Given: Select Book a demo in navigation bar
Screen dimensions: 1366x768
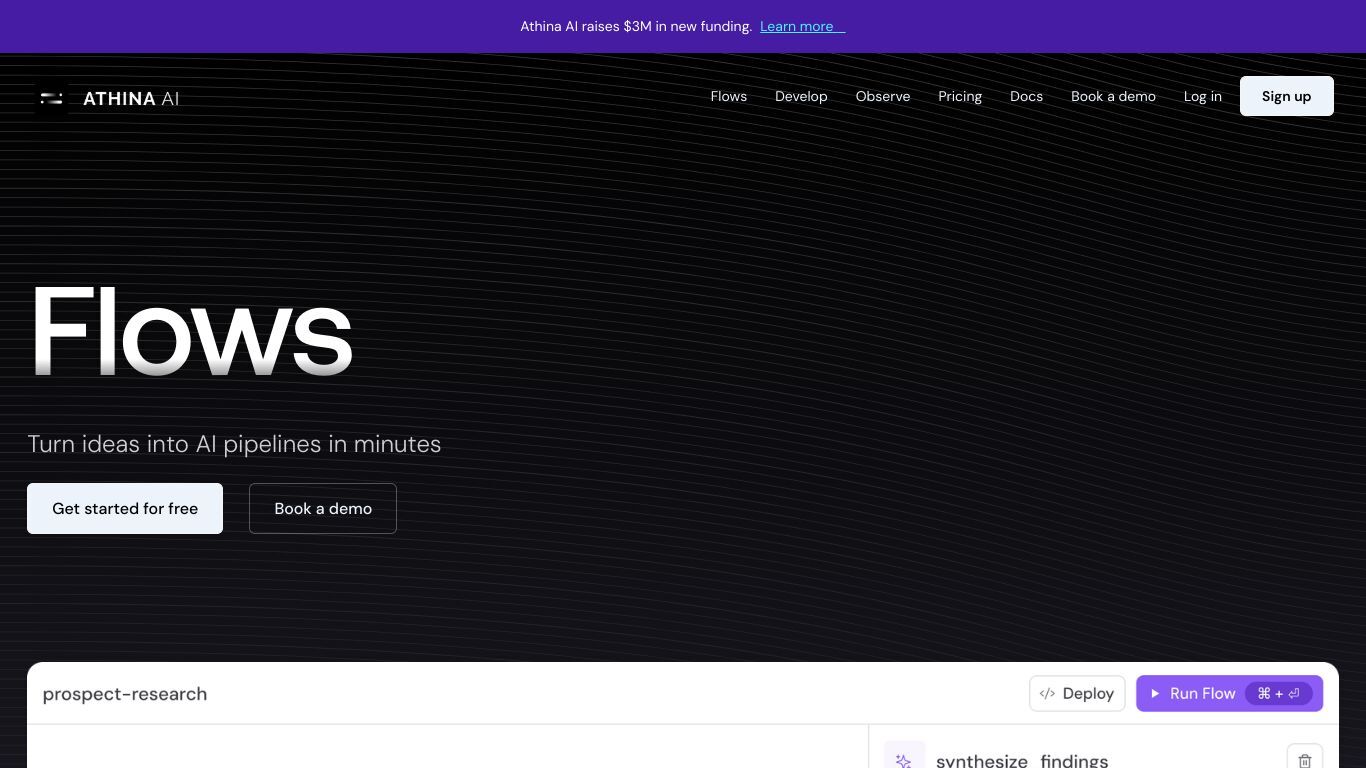Looking at the screenshot, I should [1113, 96].
